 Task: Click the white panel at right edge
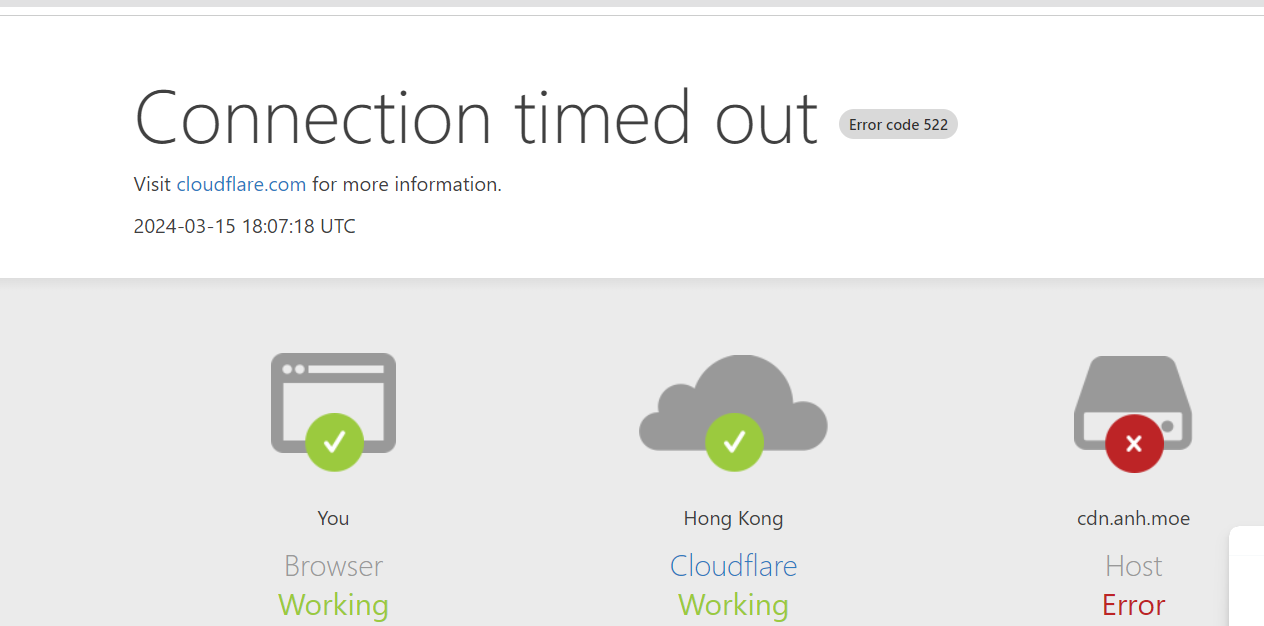click(1247, 580)
